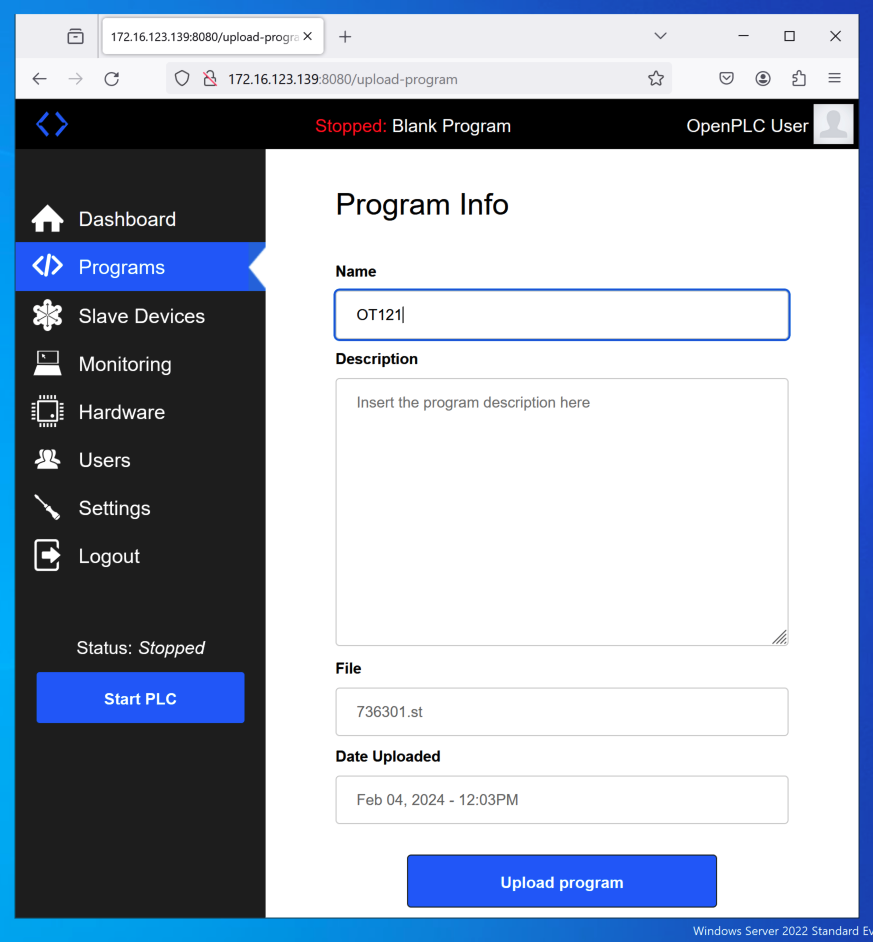This screenshot has height=942, width=873.
Task: Click the insecure connection padlock icon
Action: [210, 79]
